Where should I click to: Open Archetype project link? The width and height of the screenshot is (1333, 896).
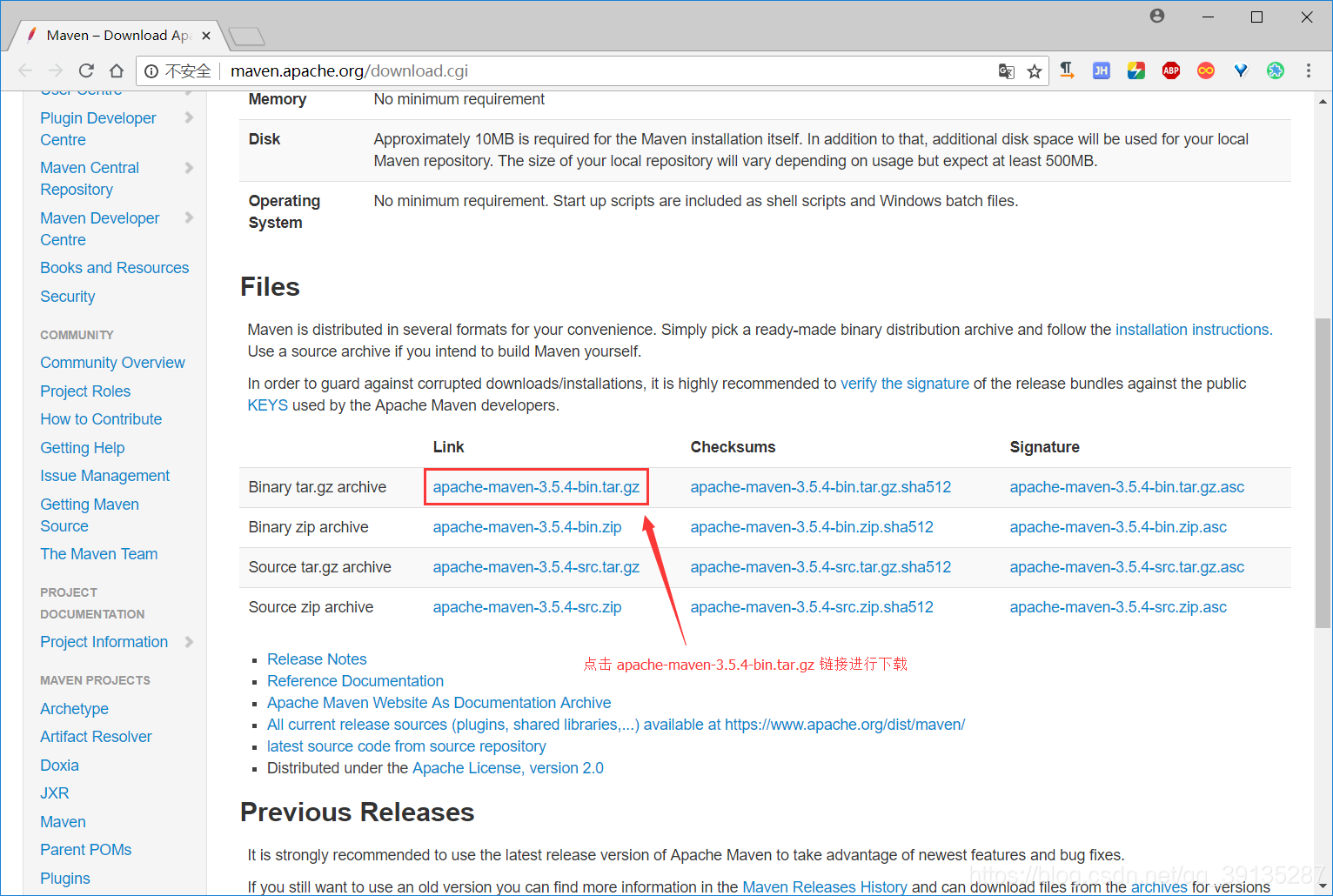[x=75, y=709]
